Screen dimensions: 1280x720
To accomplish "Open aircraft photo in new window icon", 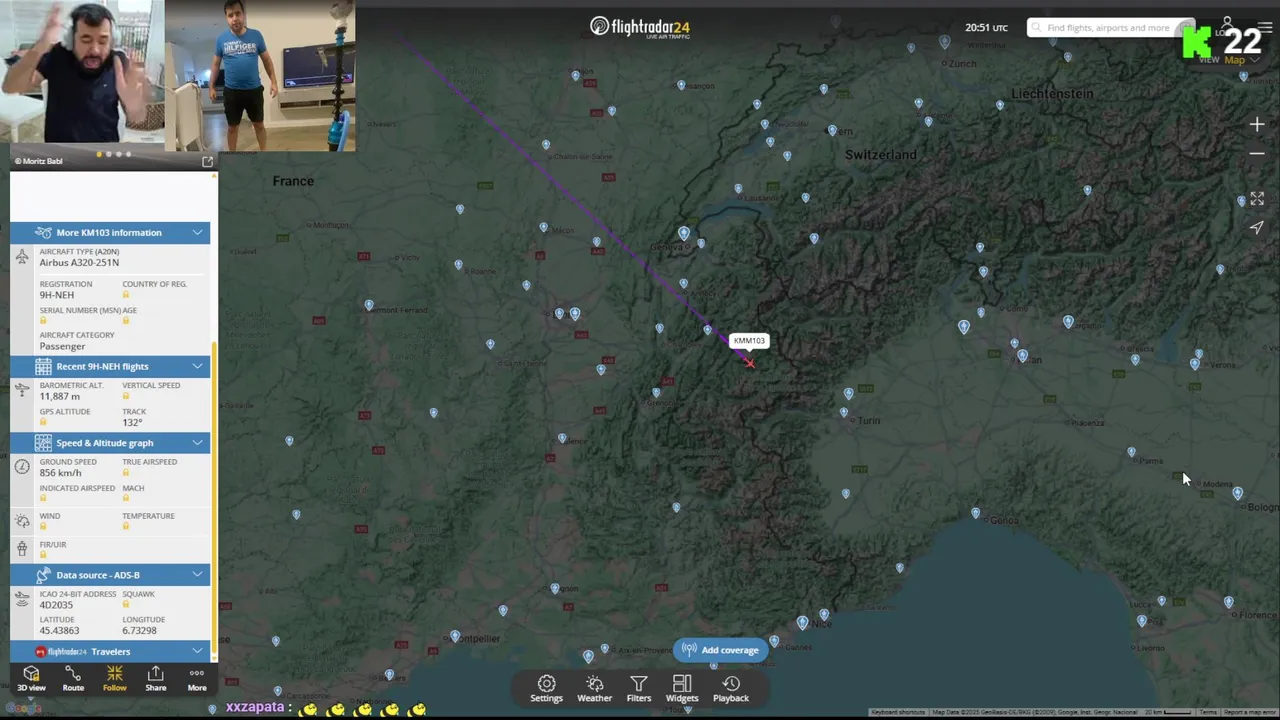I will (x=207, y=161).
